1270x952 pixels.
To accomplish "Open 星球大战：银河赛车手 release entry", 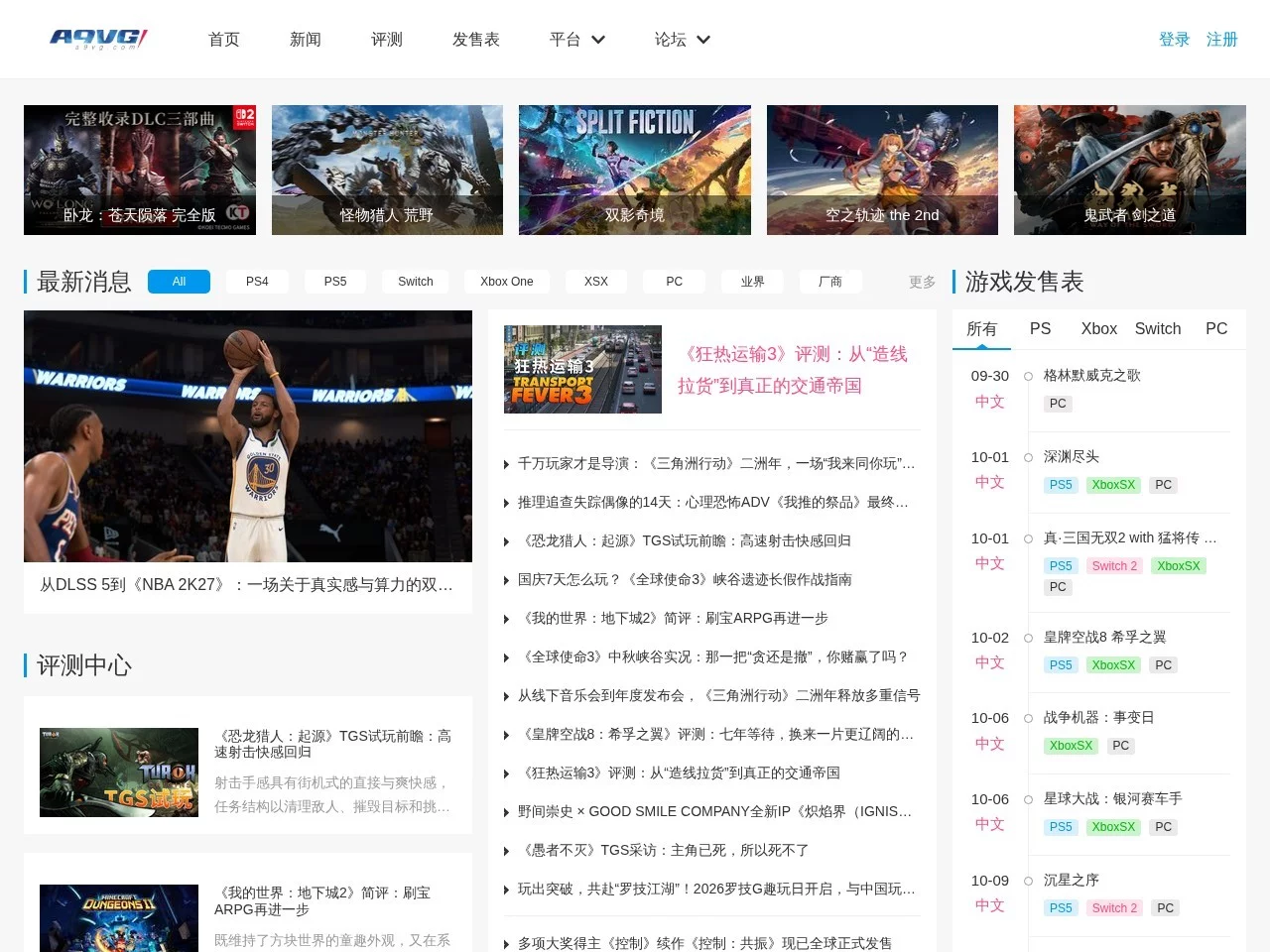I will coord(1112,799).
